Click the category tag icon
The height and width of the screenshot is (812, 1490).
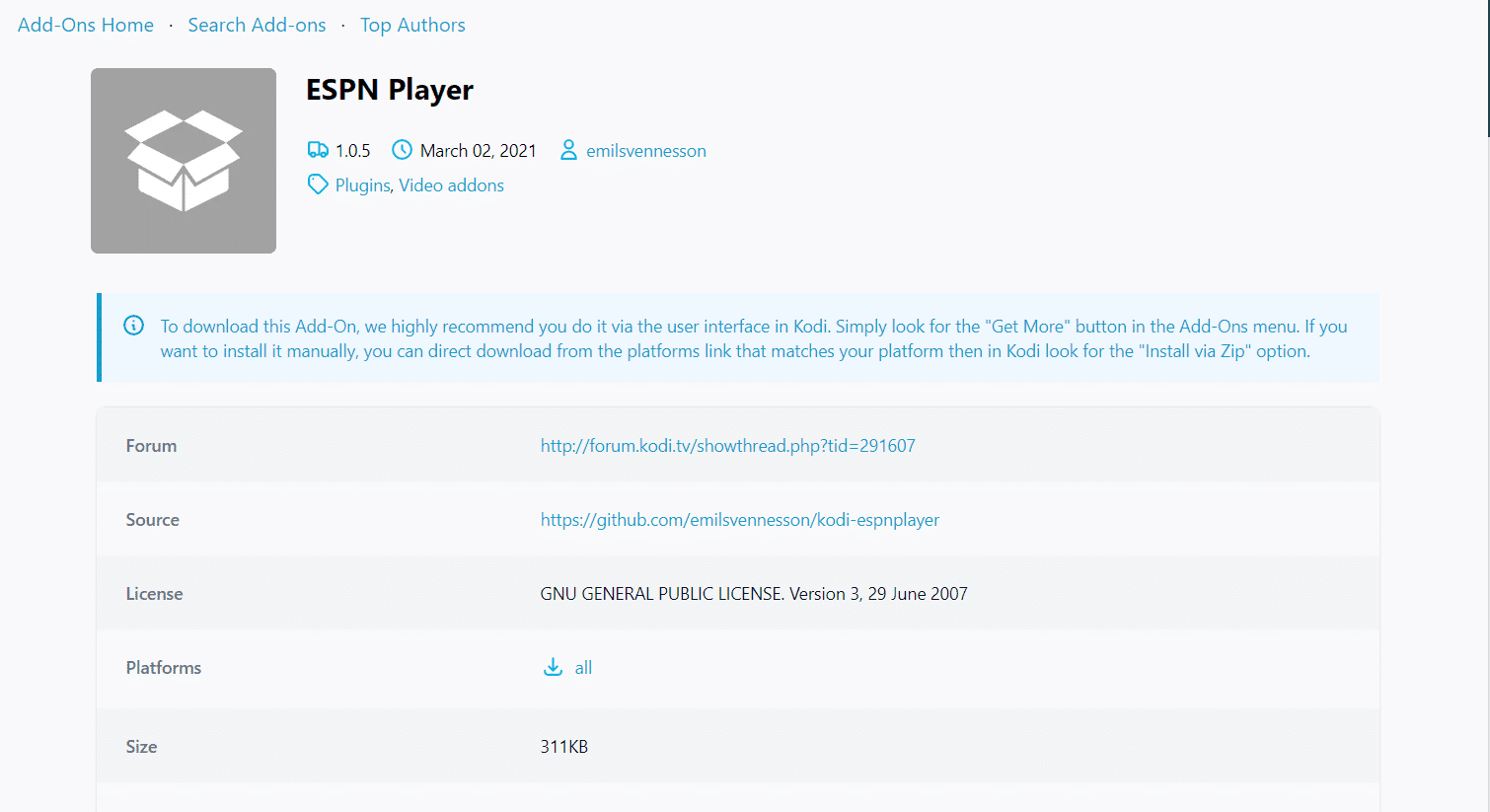(317, 185)
